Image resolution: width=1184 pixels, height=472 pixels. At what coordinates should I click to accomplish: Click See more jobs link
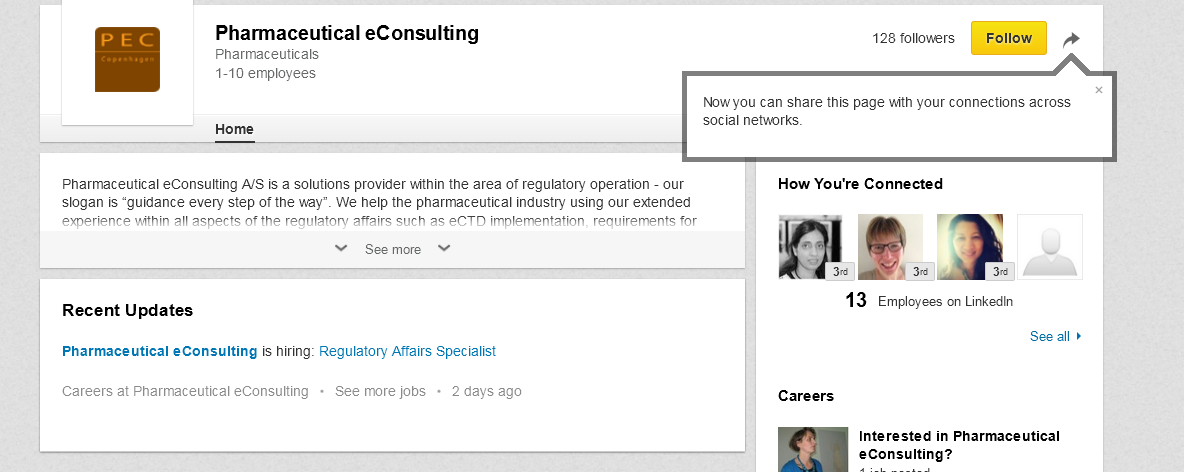(x=380, y=391)
